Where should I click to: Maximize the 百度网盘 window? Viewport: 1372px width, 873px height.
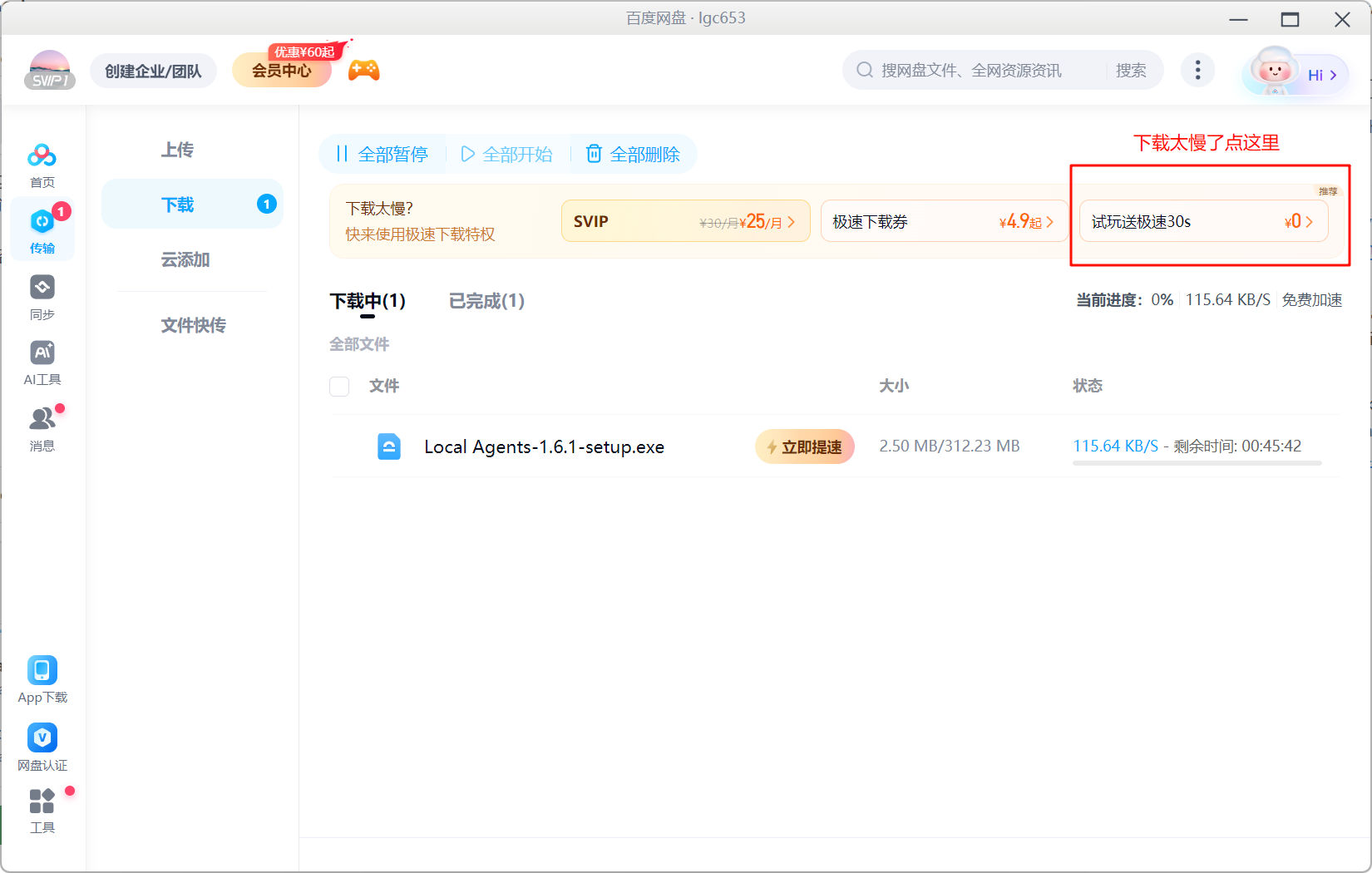pyautogui.click(x=1291, y=19)
